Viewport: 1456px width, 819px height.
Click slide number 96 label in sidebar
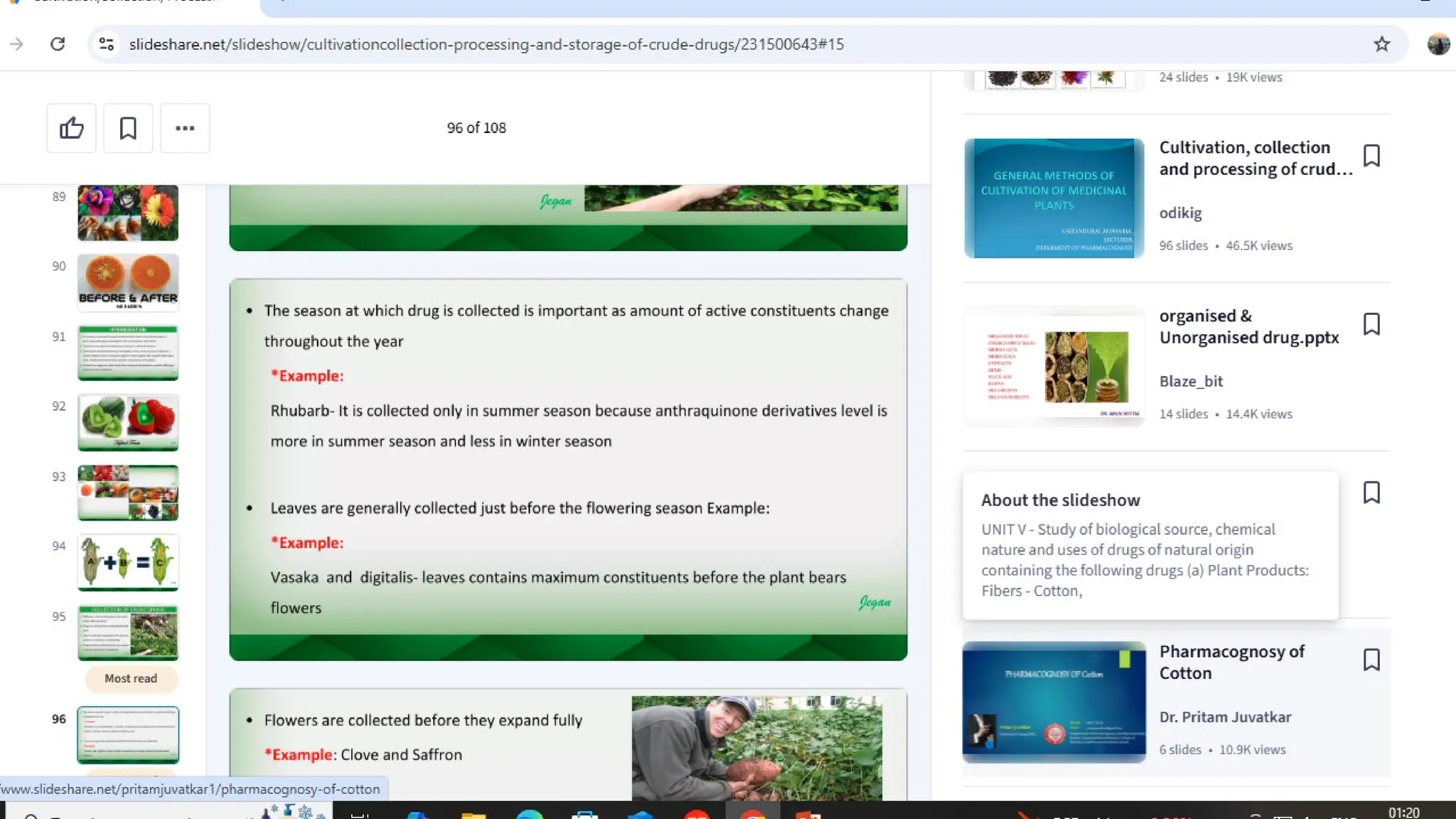pyautogui.click(x=58, y=719)
